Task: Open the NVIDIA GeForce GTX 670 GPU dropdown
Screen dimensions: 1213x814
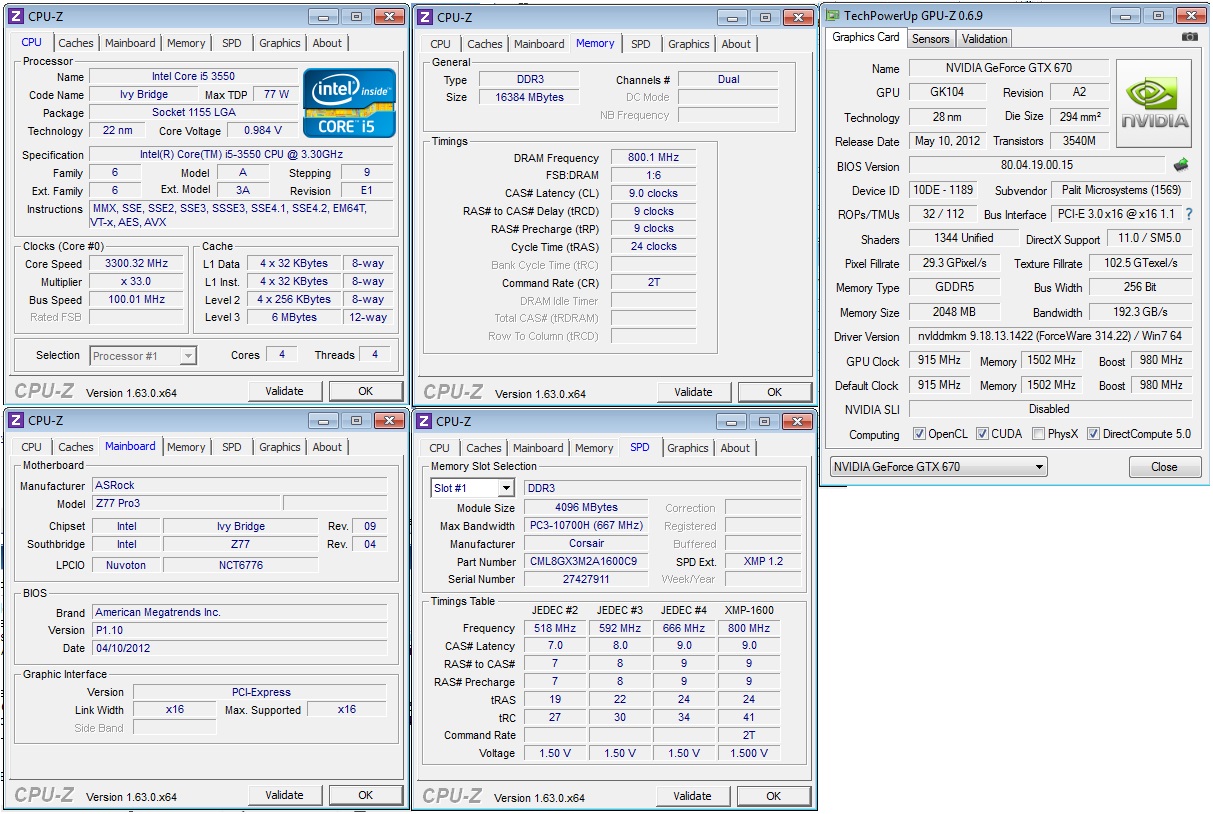Action: pyautogui.click(x=939, y=466)
